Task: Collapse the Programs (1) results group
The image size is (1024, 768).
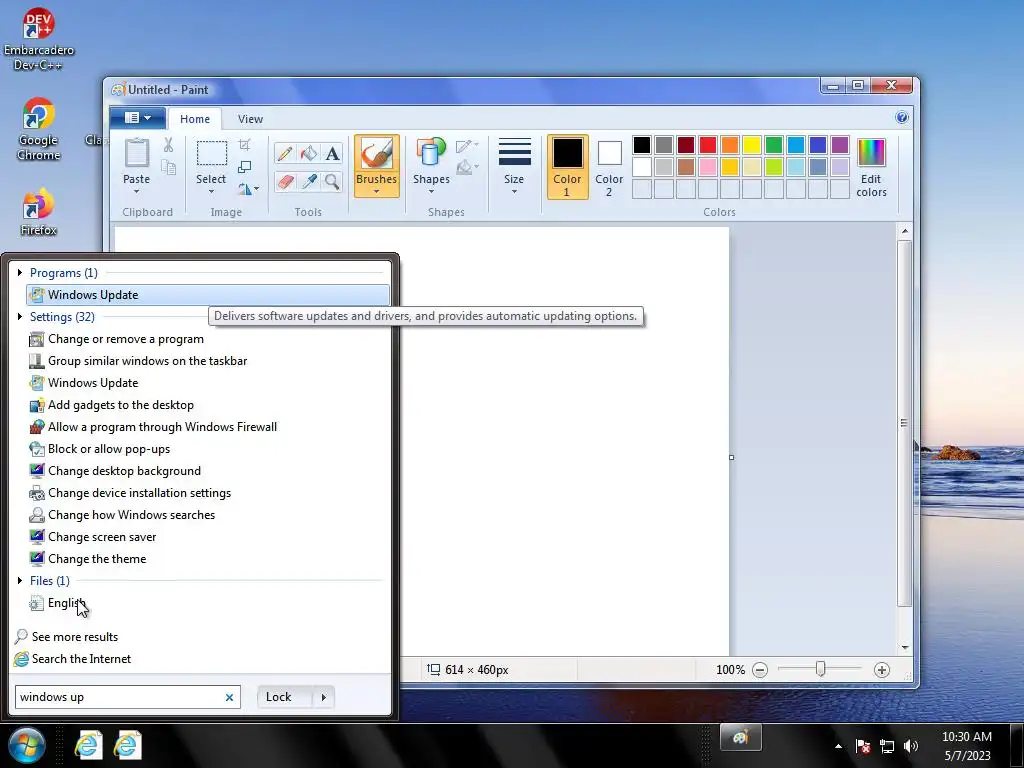Action: click(x=20, y=272)
